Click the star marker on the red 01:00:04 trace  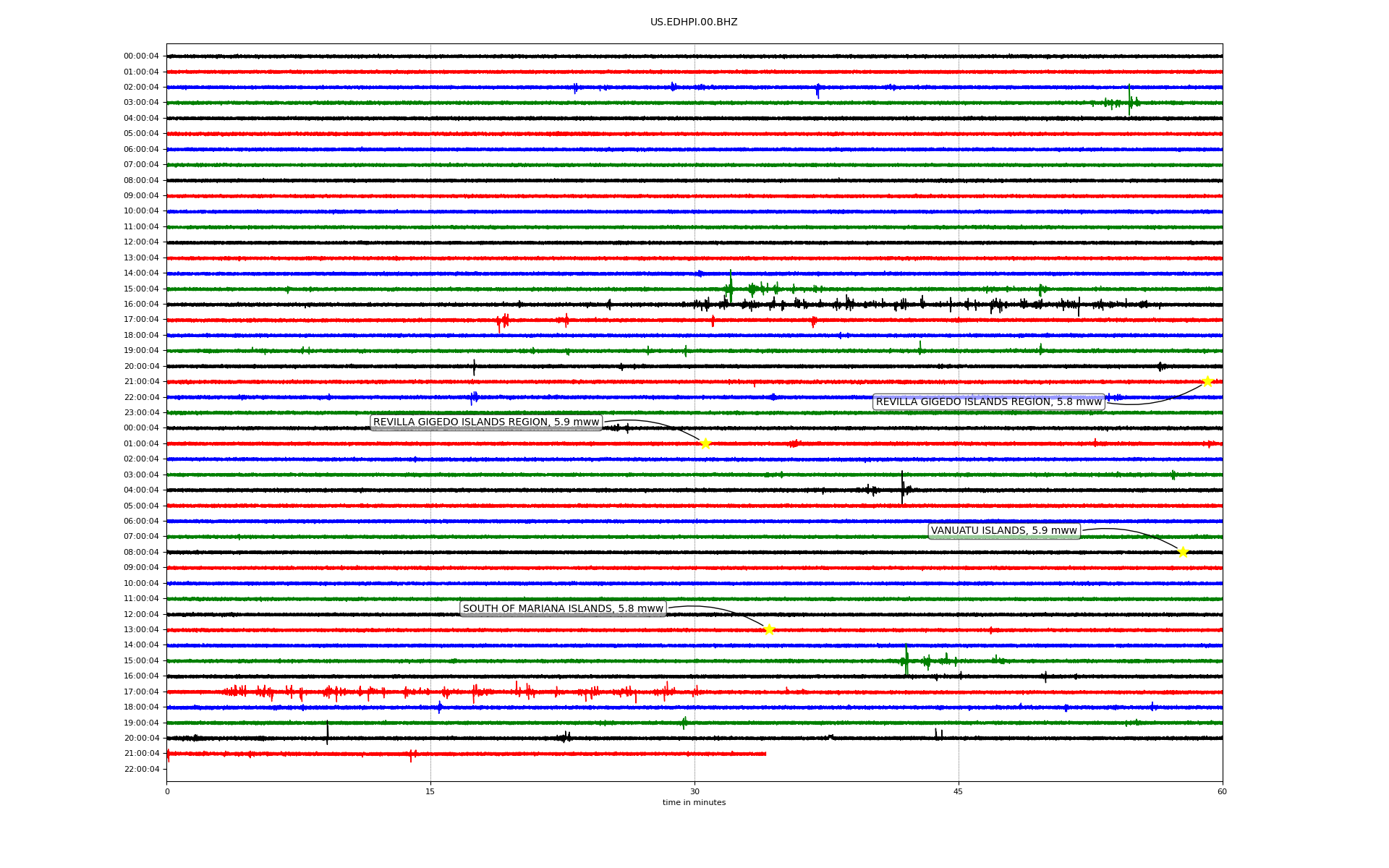tap(705, 443)
